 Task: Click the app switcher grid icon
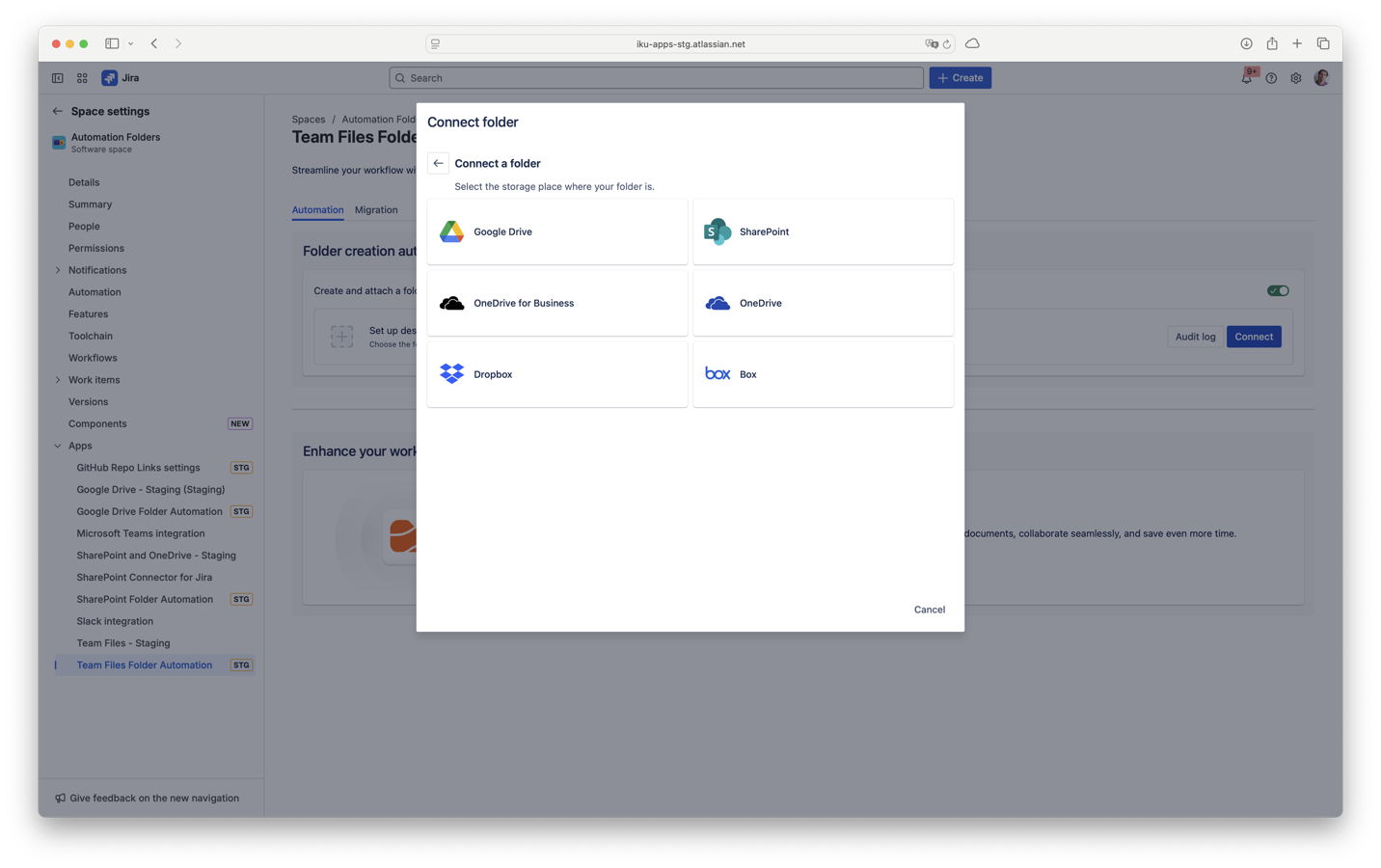82,77
